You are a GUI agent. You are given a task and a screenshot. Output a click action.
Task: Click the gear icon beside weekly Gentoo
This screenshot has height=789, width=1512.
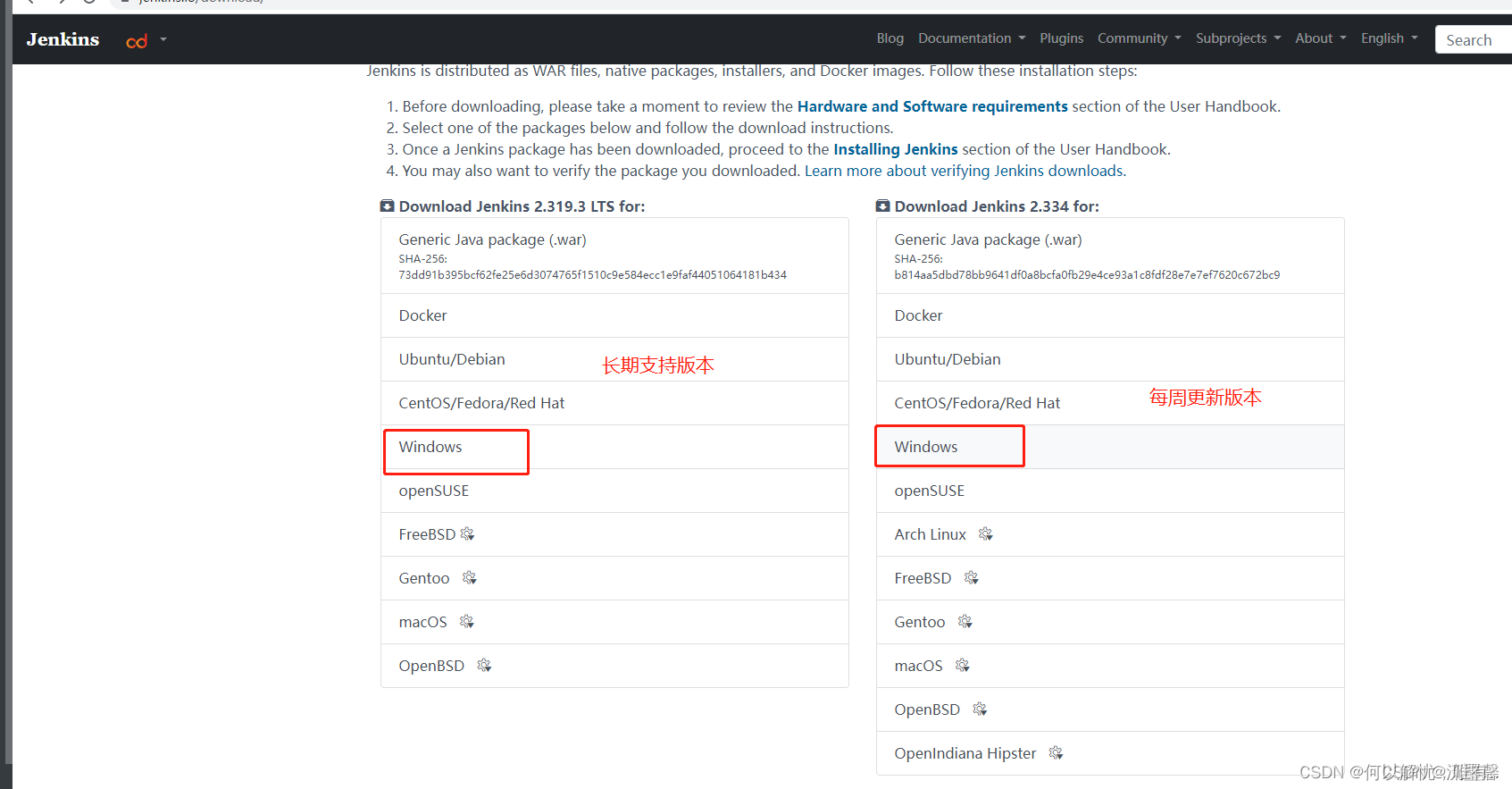(965, 622)
